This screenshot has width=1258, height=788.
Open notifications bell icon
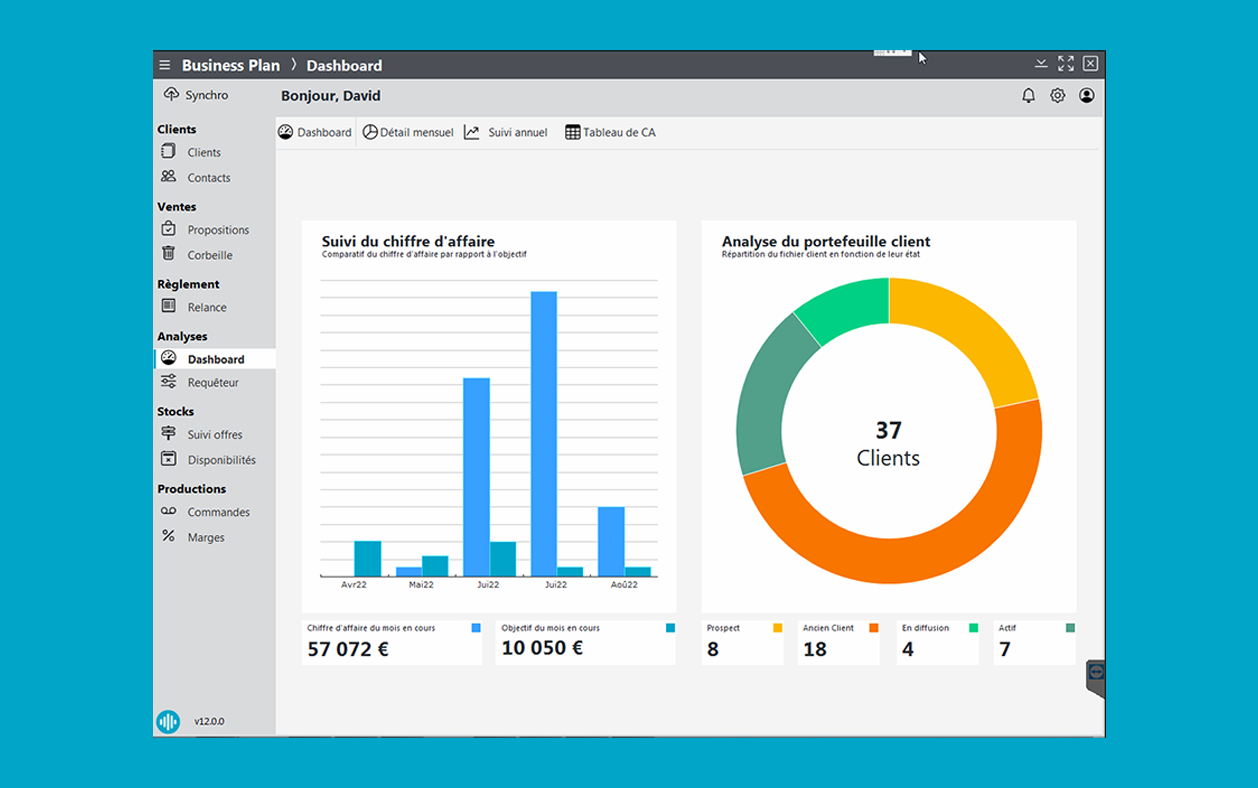coord(1028,96)
